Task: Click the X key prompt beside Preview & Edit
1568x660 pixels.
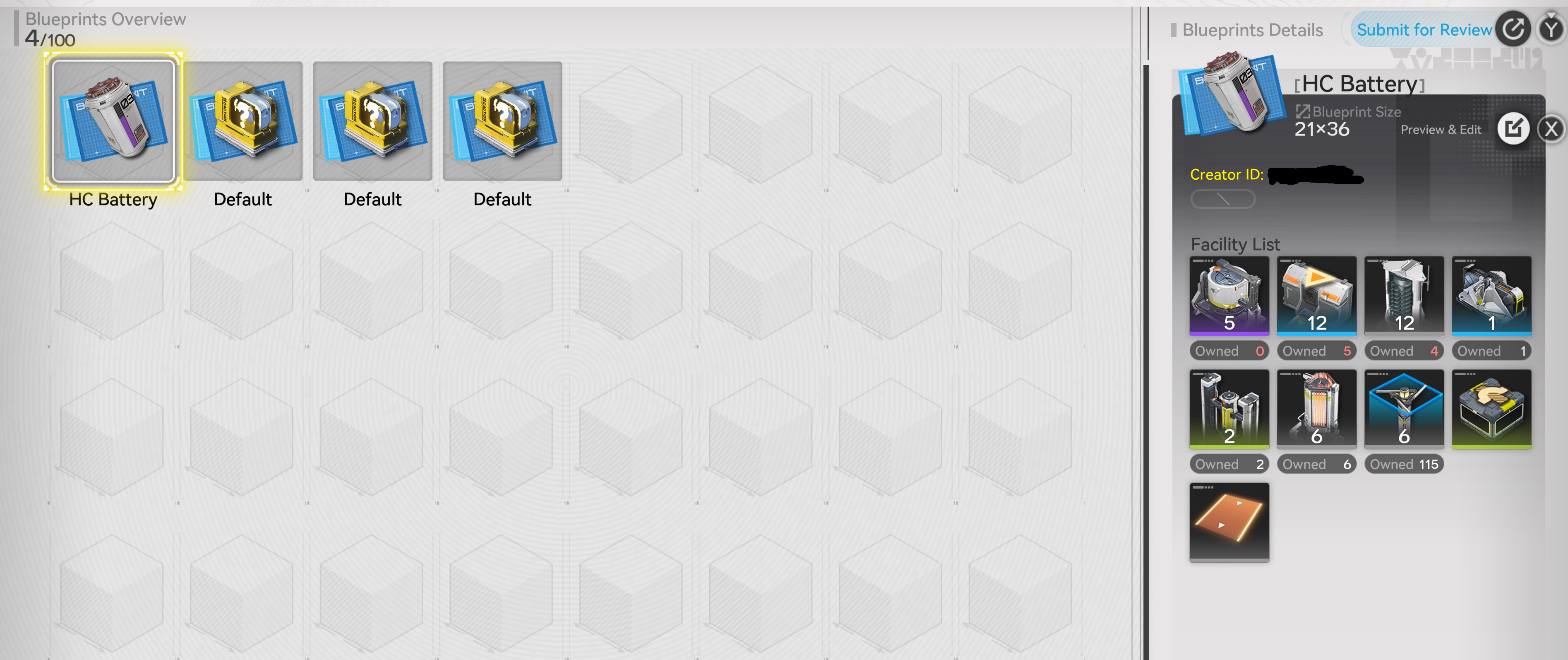Action: (1551, 129)
